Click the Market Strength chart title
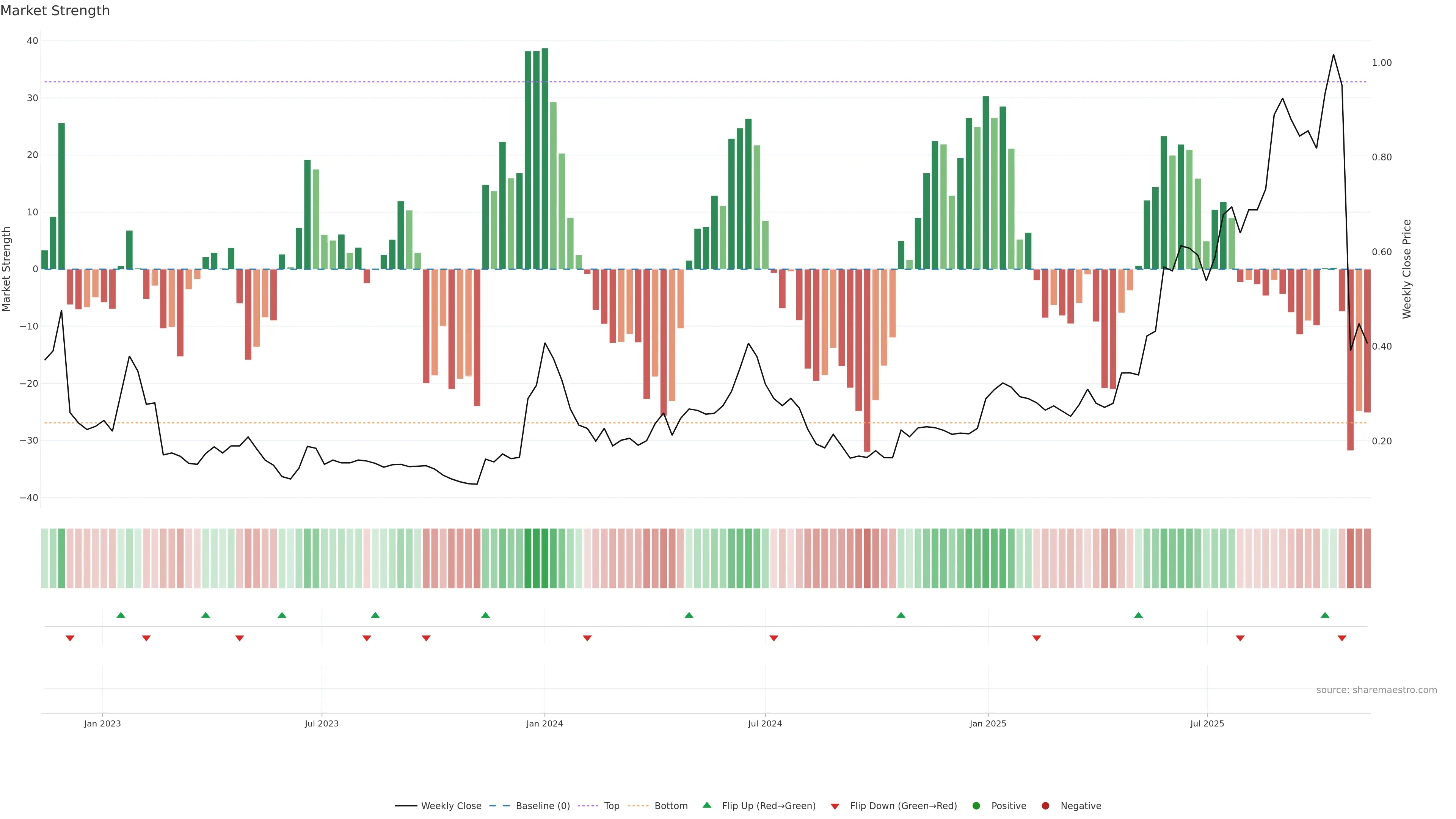Image resolution: width=1456 pixels, height=819 pixels. point(55,11)
